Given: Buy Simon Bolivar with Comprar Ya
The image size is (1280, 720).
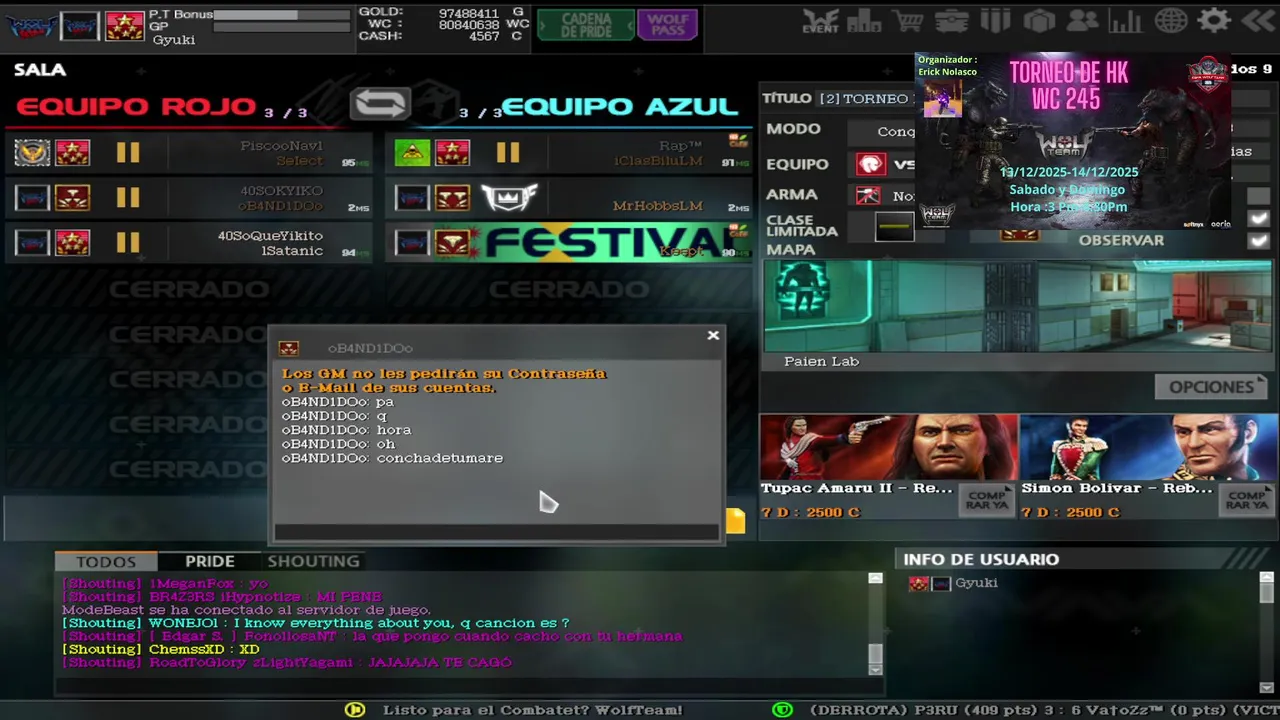Looking at the screenshot, I should (1247, 499).
